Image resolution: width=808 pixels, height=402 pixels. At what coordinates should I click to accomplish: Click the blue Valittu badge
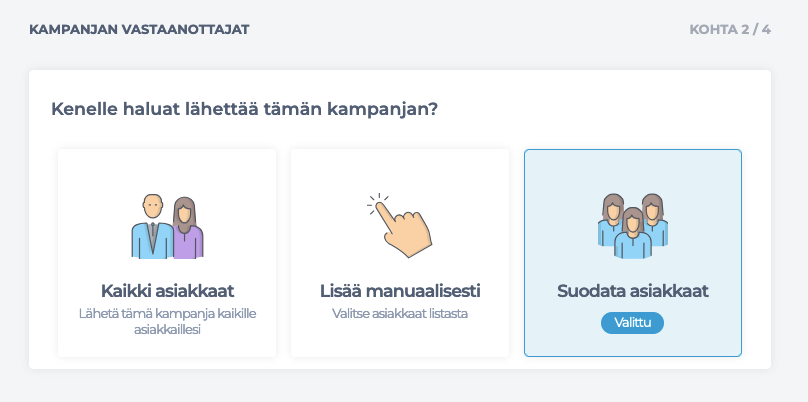tap(632, 323)
